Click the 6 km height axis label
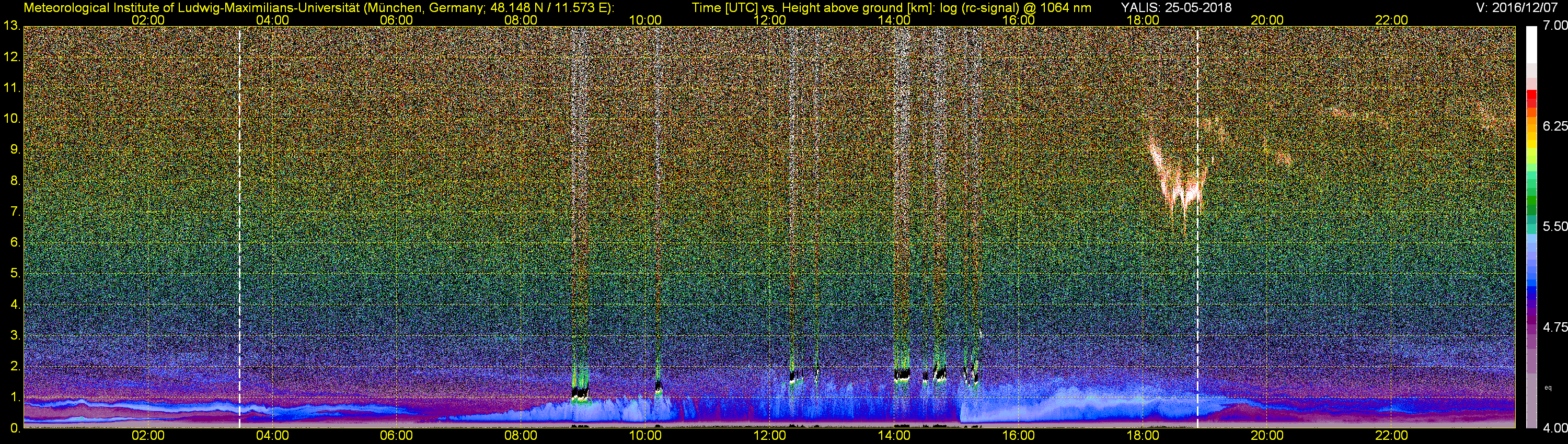 (15, 243)
